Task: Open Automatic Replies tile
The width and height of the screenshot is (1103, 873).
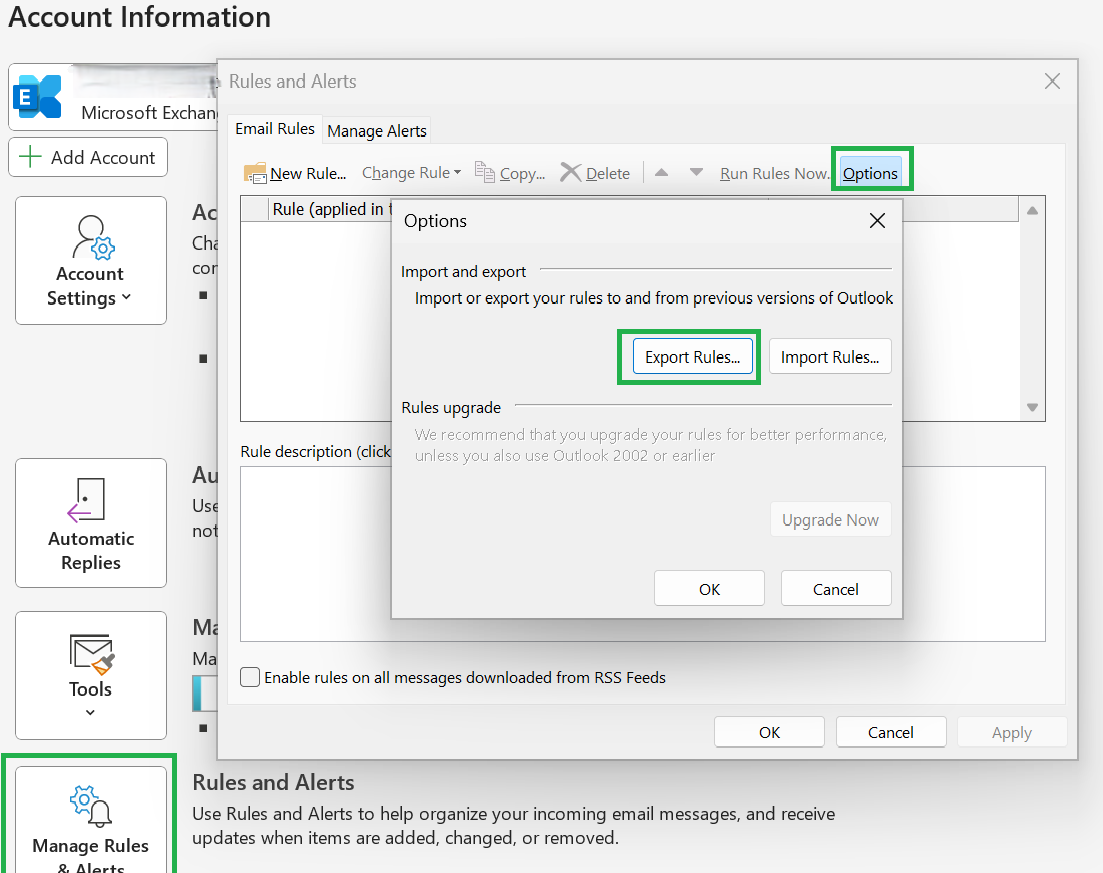Action: 91,523
